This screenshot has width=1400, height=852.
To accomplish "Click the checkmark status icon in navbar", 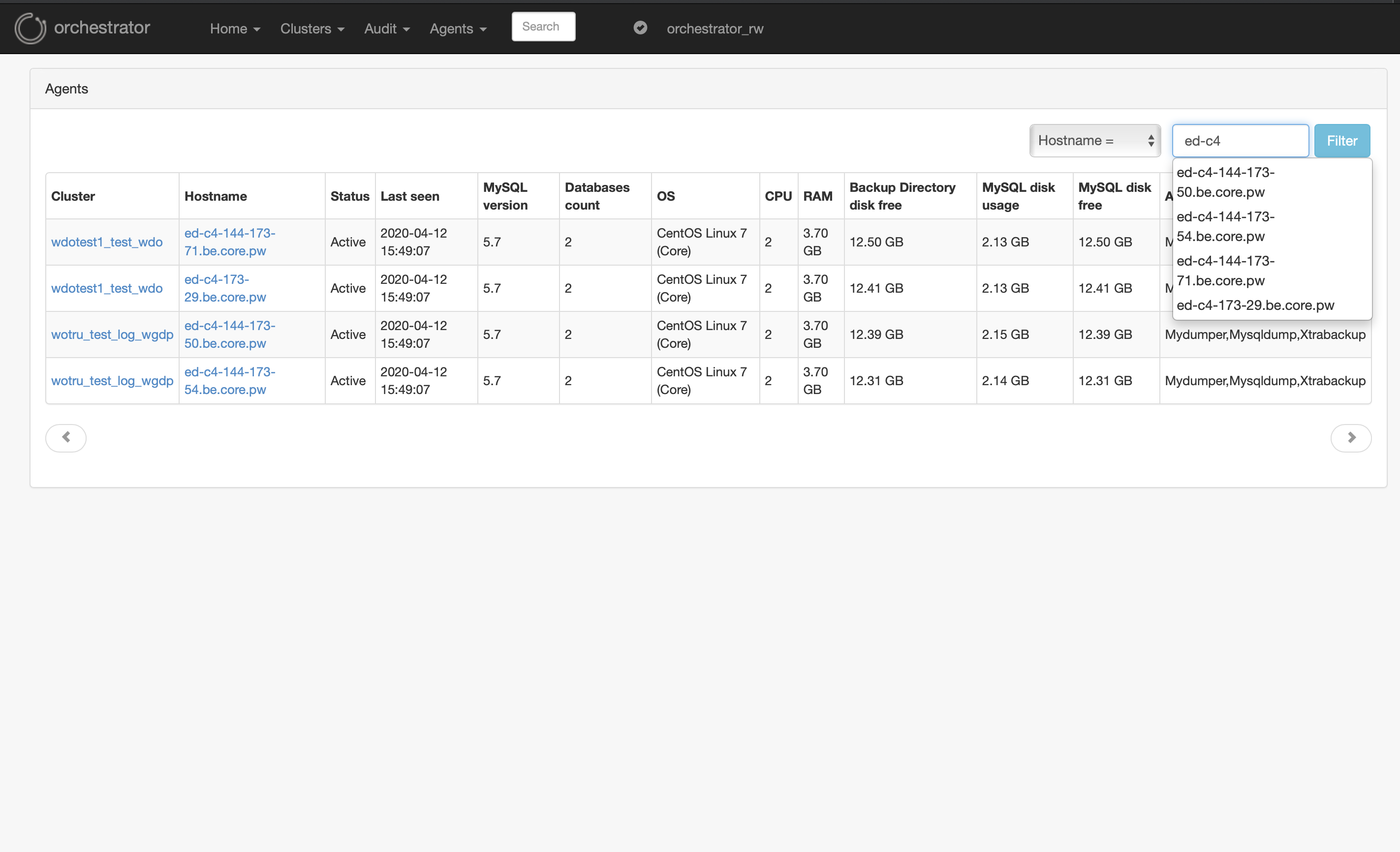I will 640,28.
